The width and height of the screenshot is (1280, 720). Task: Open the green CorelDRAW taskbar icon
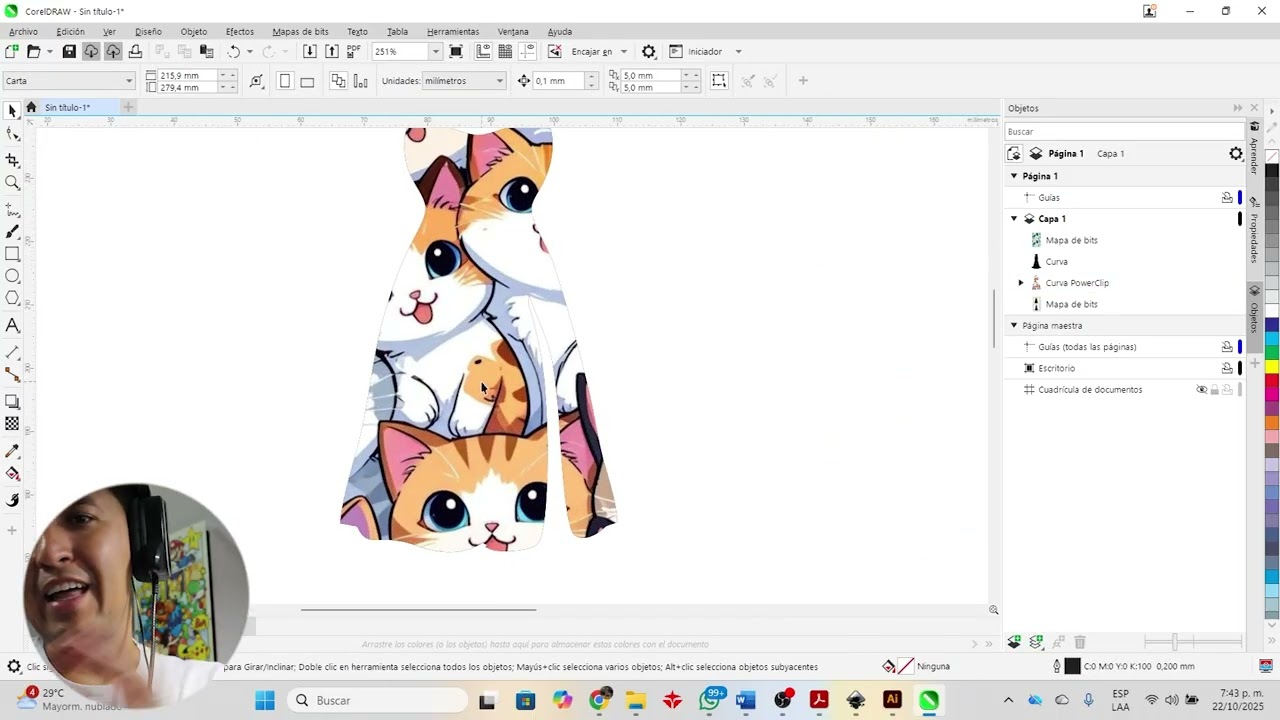[929, 700]
